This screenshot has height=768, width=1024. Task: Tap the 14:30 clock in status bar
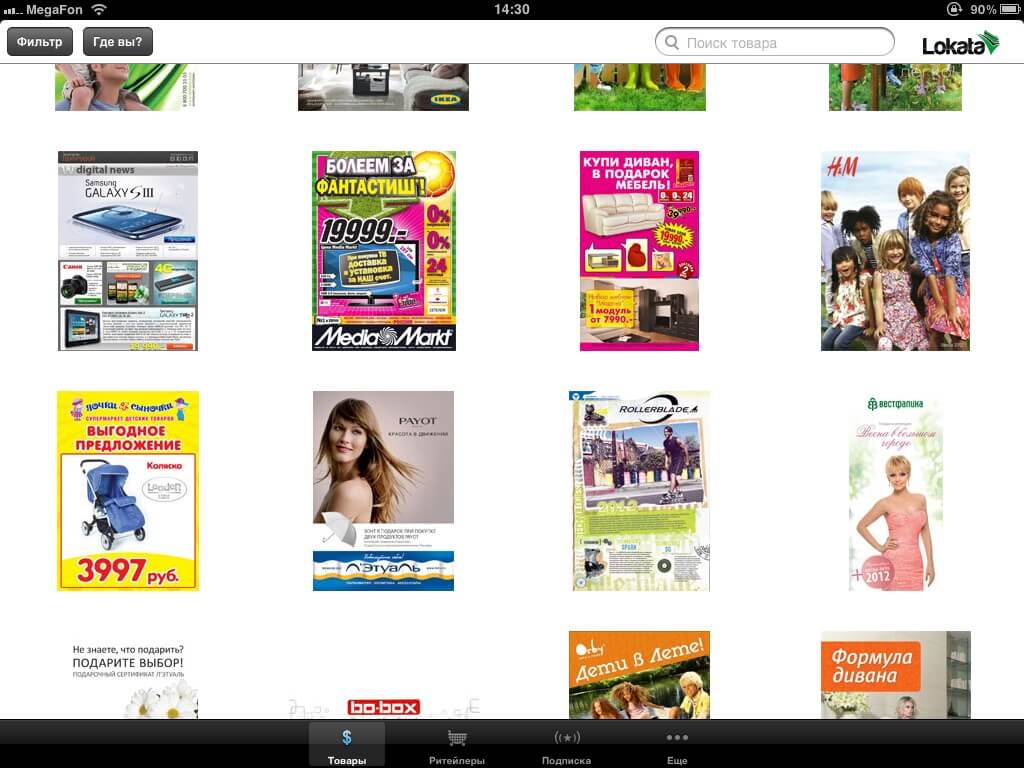coord(512,9)
